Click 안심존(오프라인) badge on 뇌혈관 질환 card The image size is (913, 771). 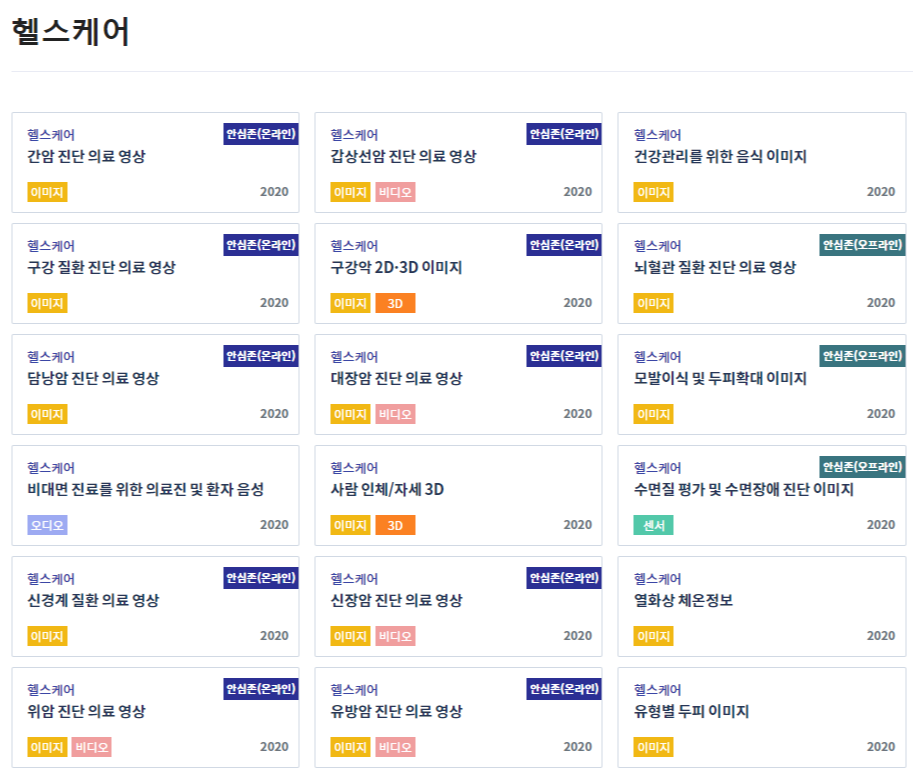(x=862, y=245)
